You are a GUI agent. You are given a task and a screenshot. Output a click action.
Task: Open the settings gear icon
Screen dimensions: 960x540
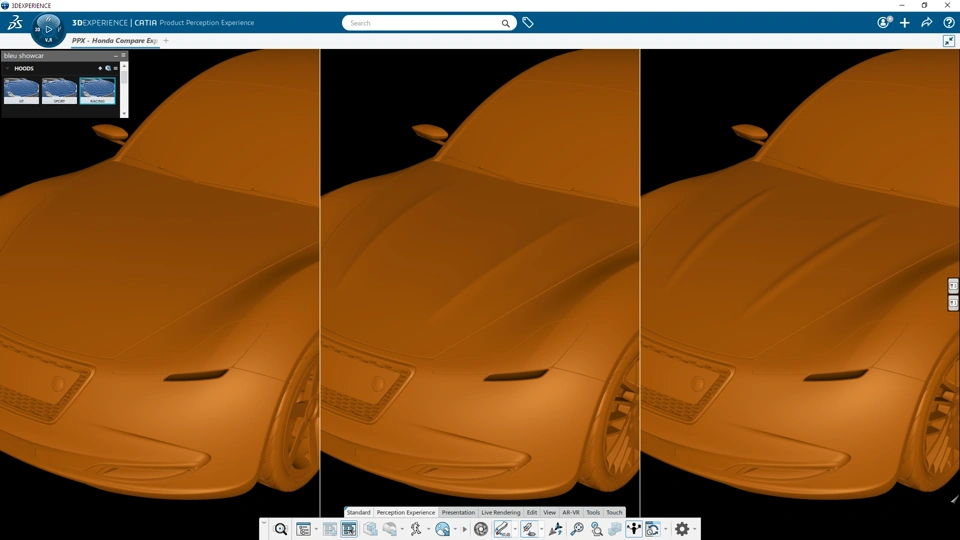pos(682,529)
